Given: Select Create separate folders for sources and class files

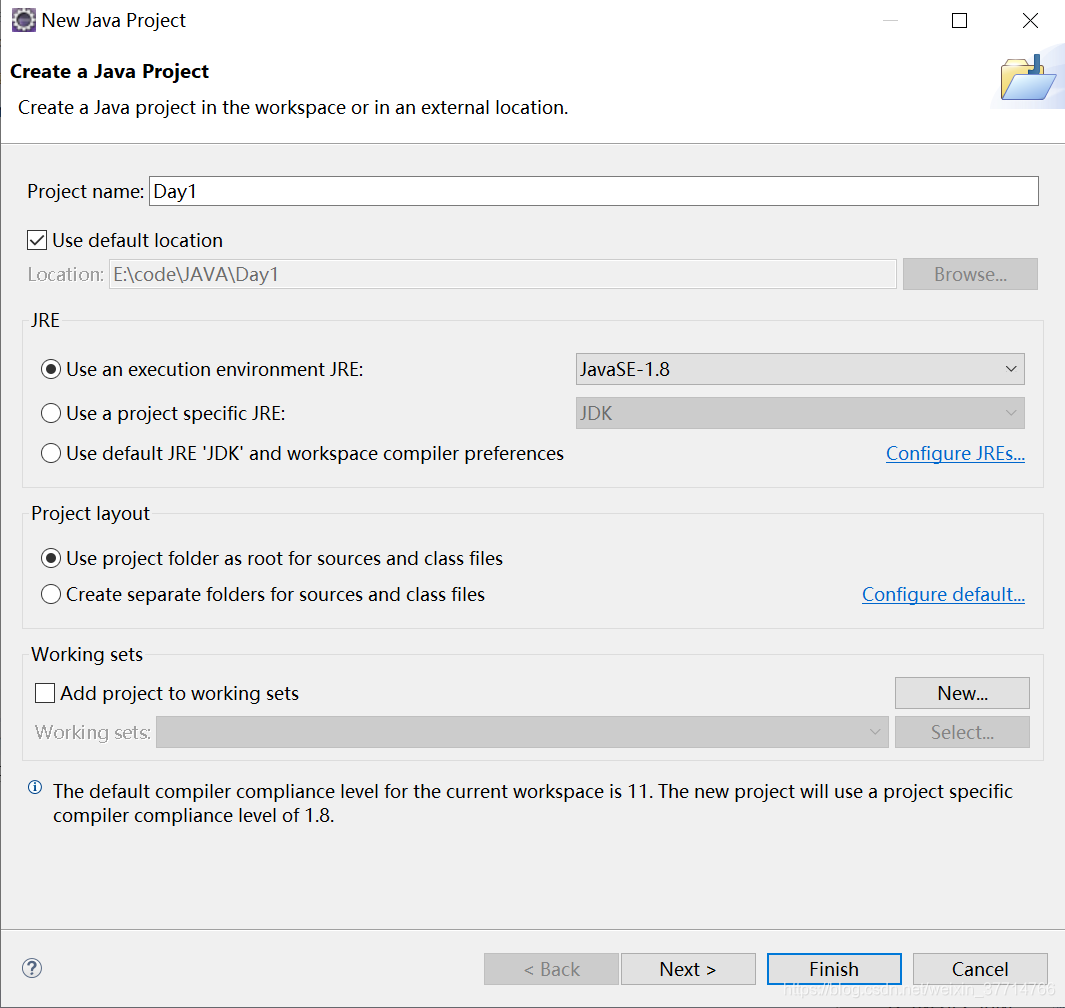Looking at the screenshot, I should (50, 594).
